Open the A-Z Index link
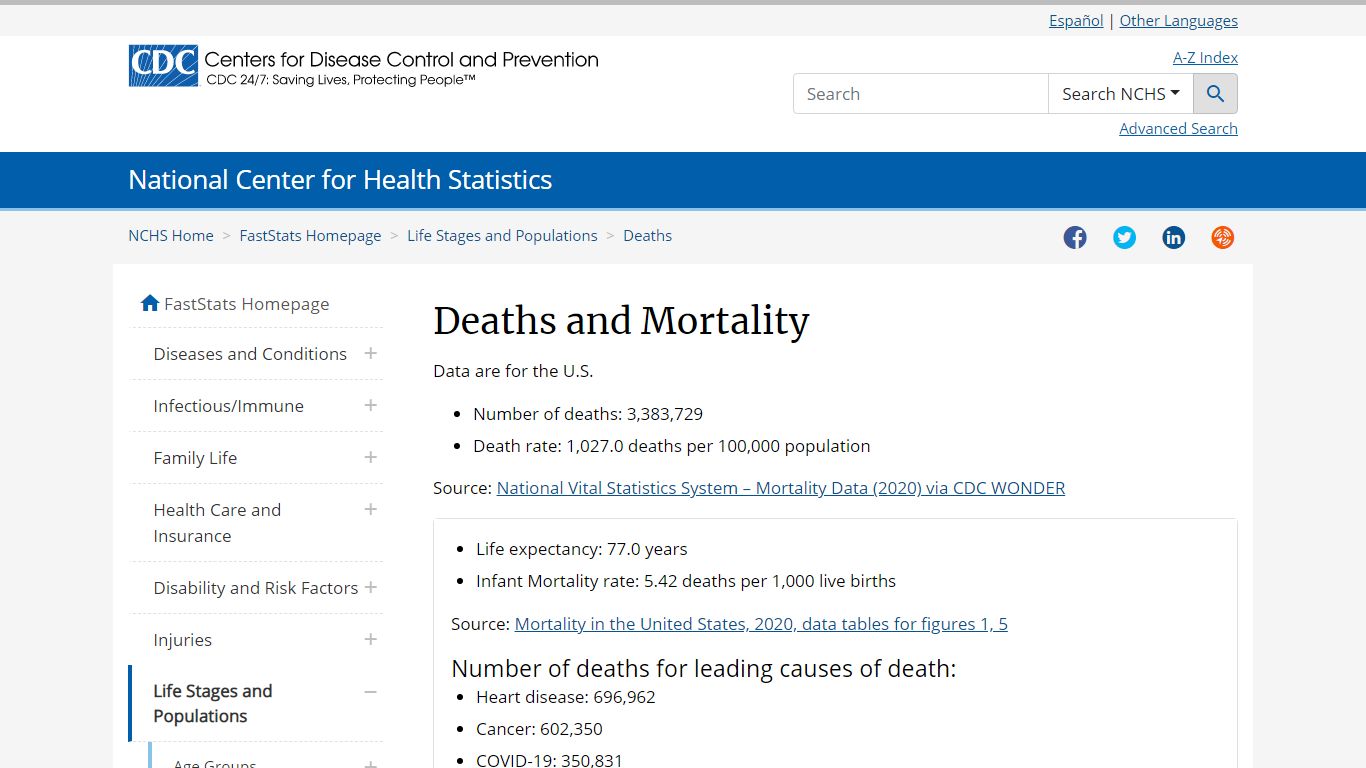The width and height of the screenshot is (1366, 768). 1205,57
